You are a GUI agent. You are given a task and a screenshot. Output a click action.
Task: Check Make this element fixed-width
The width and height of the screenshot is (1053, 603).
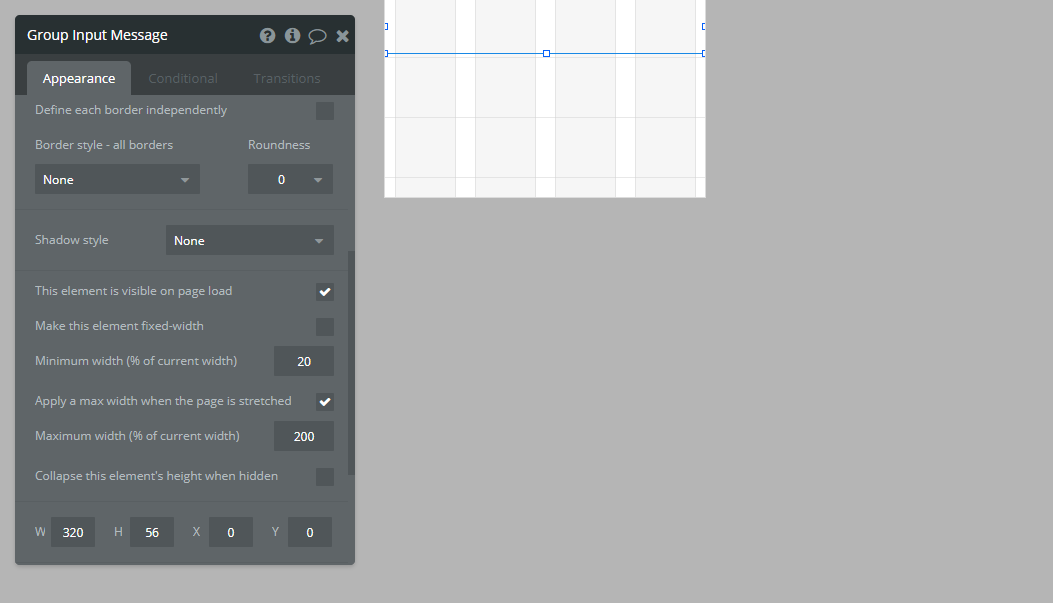325,327
